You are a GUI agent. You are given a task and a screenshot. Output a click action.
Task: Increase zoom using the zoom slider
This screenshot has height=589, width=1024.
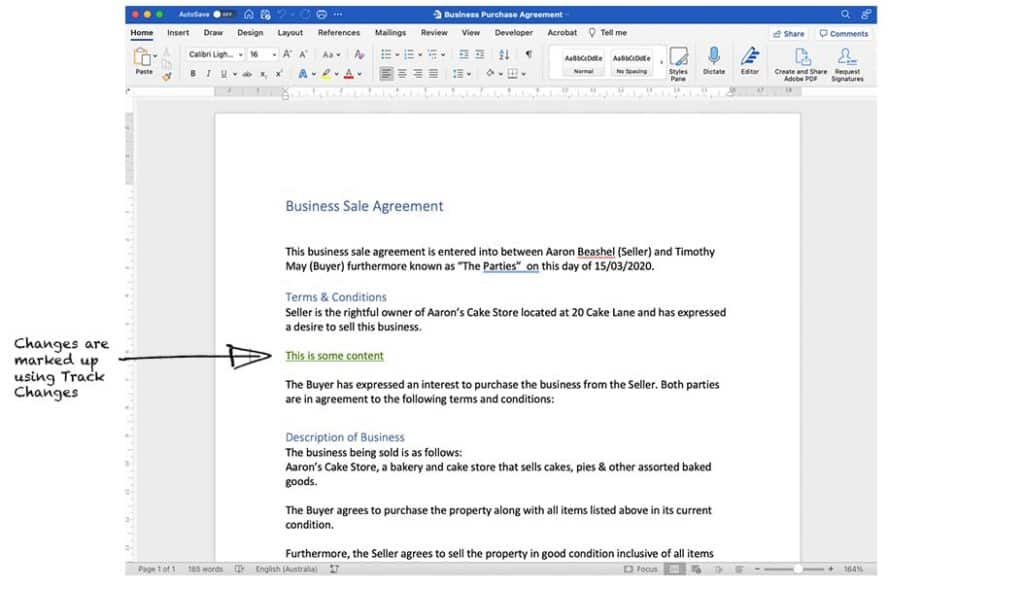click(831, 569)
